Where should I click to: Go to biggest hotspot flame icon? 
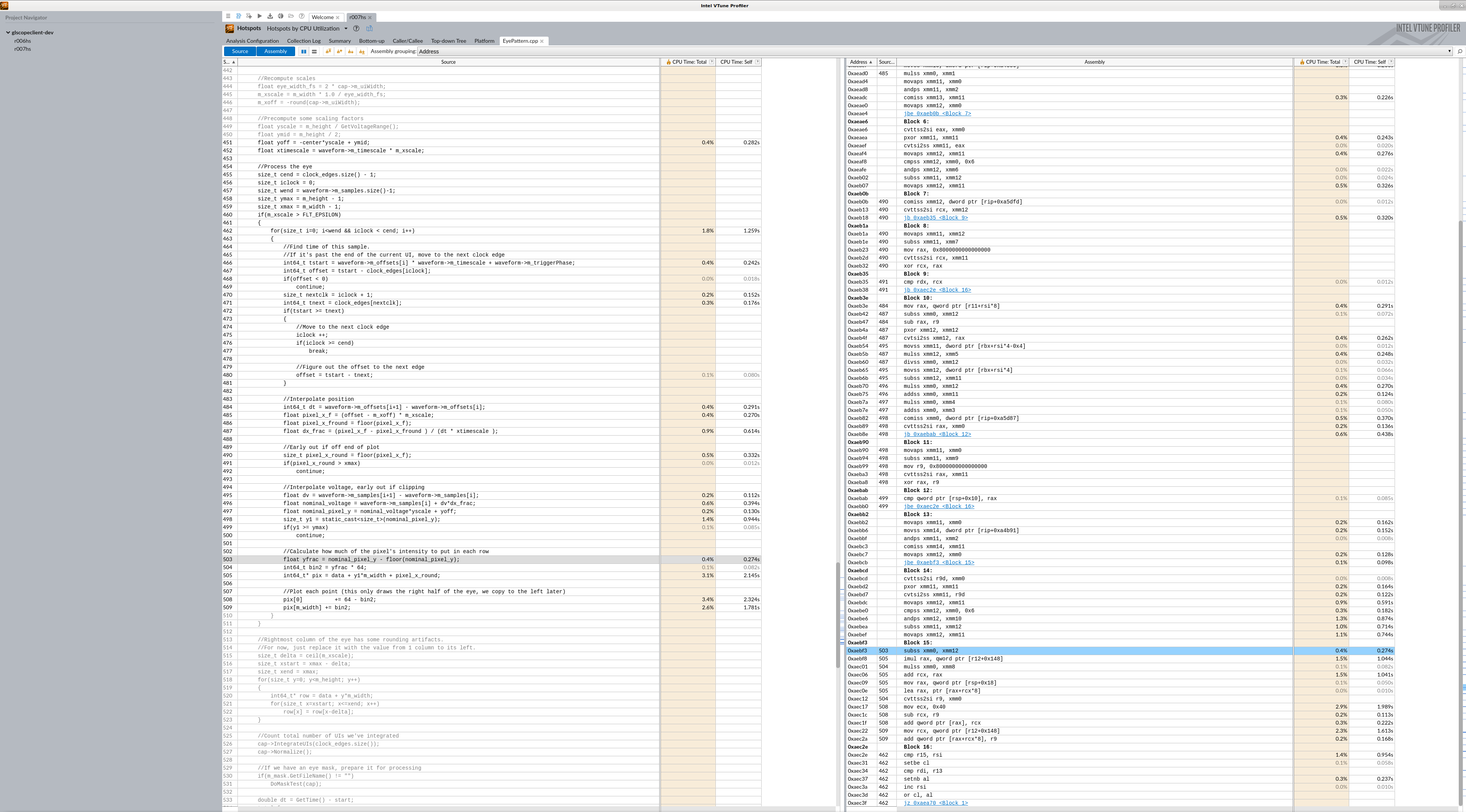click(x=328, y=52)
